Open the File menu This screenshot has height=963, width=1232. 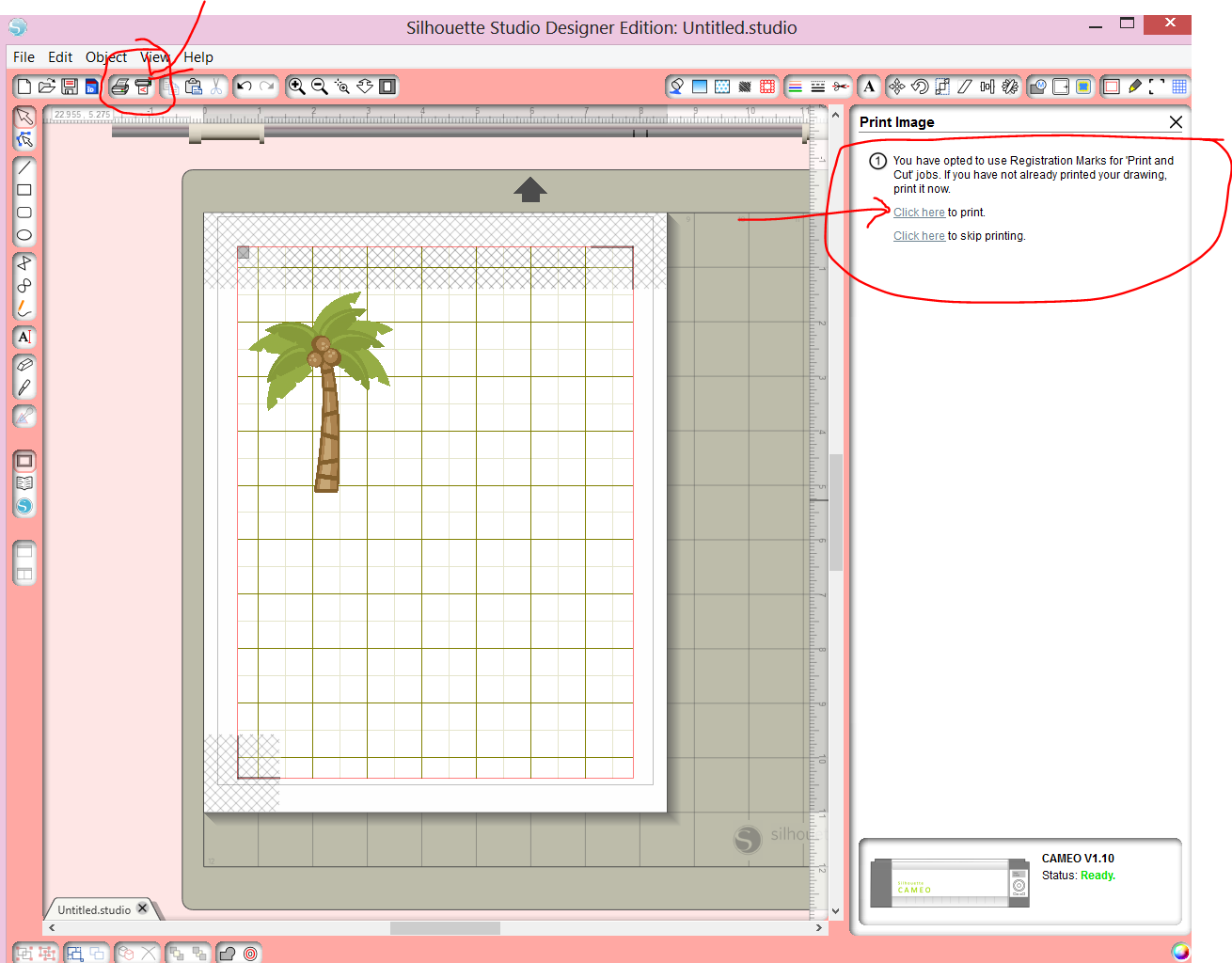24,57
